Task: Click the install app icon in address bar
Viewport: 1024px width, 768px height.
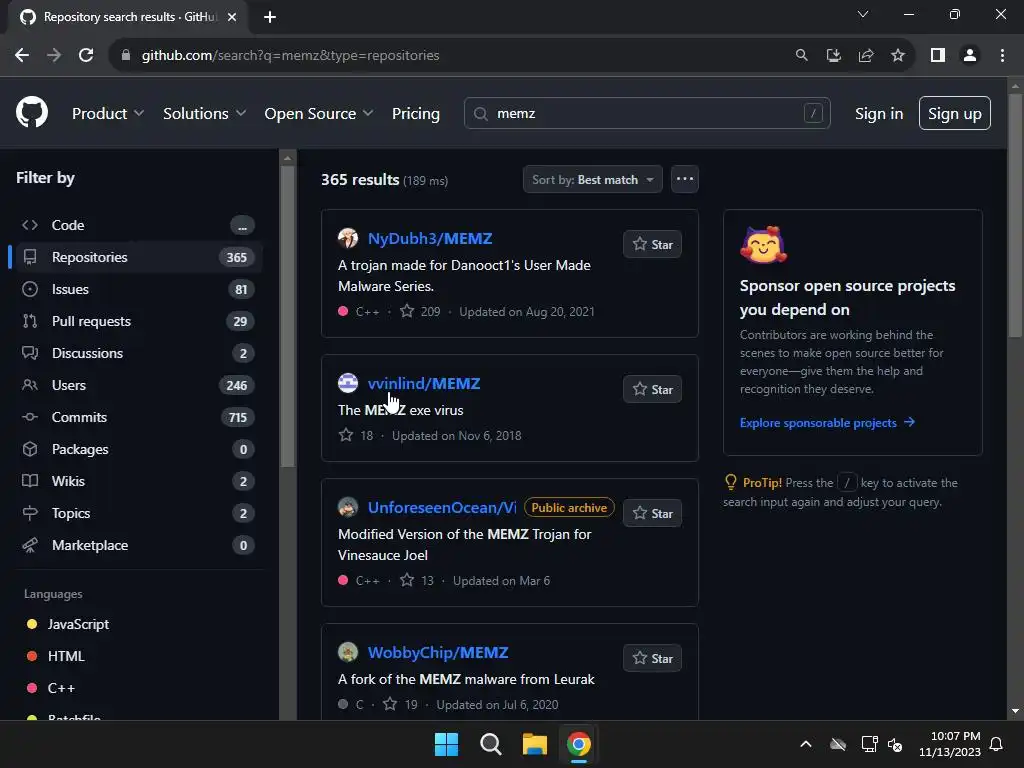Action: pos(833,56)
